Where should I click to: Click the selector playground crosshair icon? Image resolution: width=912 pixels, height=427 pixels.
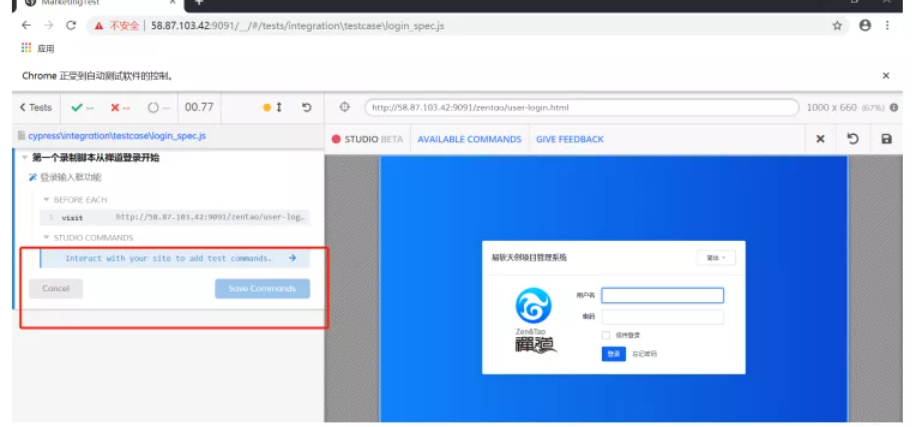tap(345, 107)
